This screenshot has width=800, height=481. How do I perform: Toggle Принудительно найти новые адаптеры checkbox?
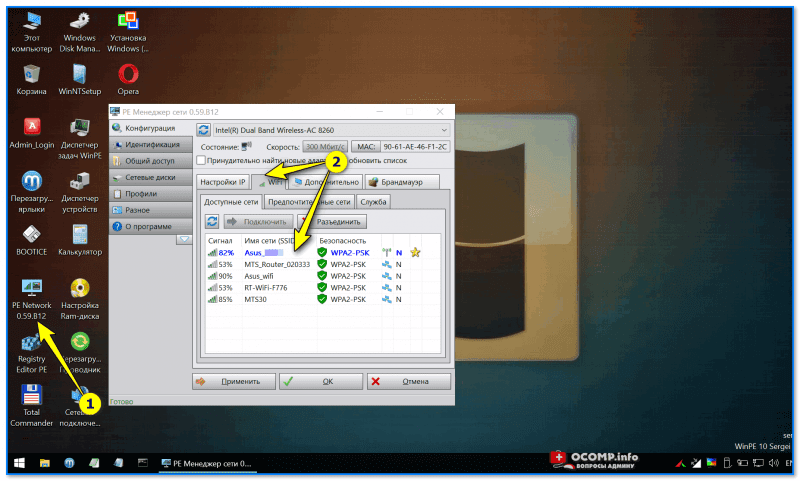click(x=201, y=160)
